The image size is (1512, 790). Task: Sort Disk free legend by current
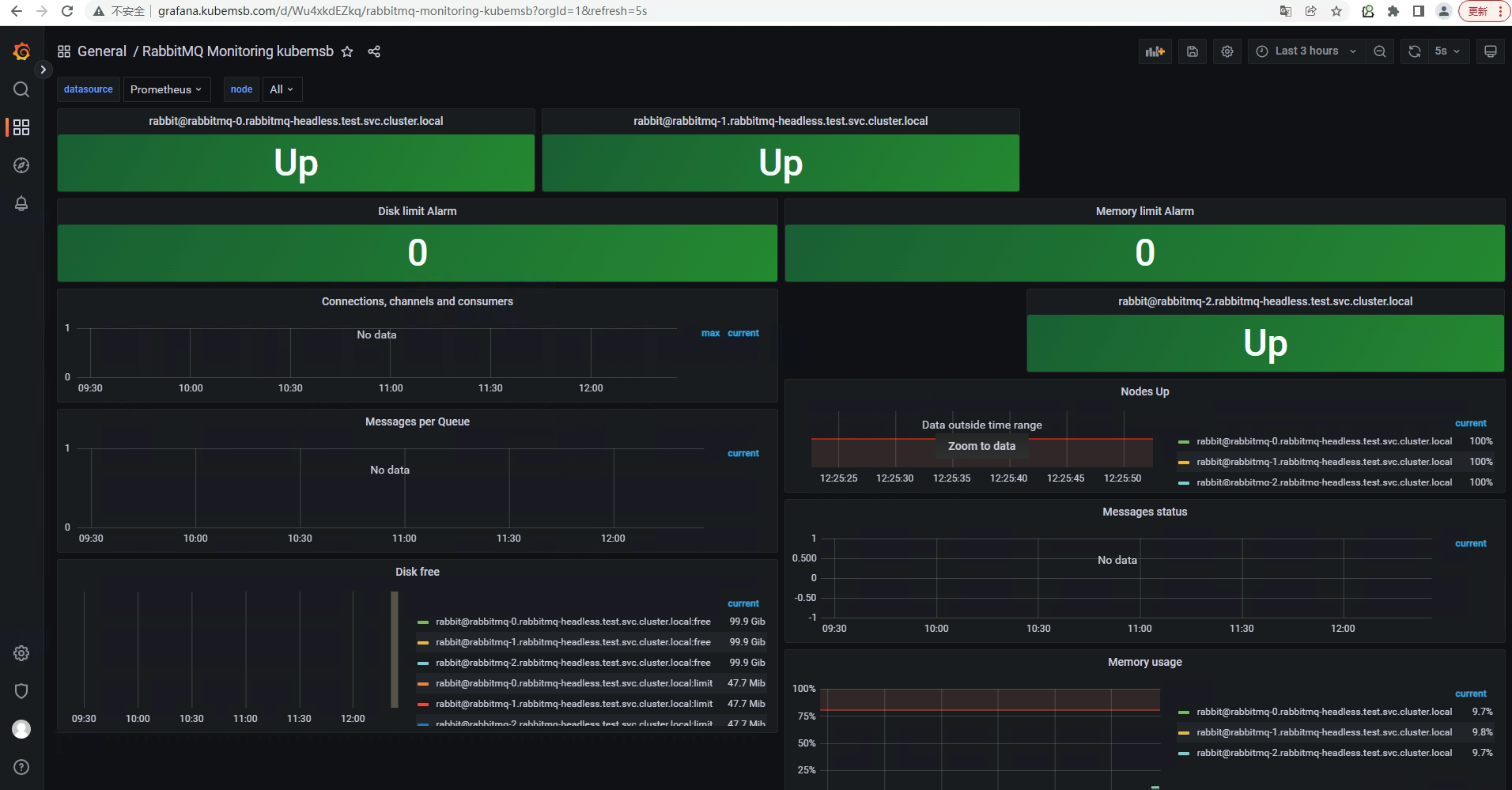tap(743, 603)
